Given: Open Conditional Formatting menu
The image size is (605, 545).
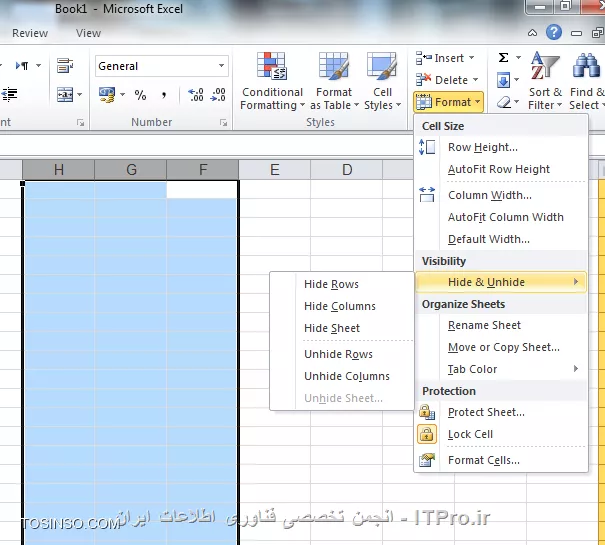Looking at the screenshot, I should [x=272, y=81].
